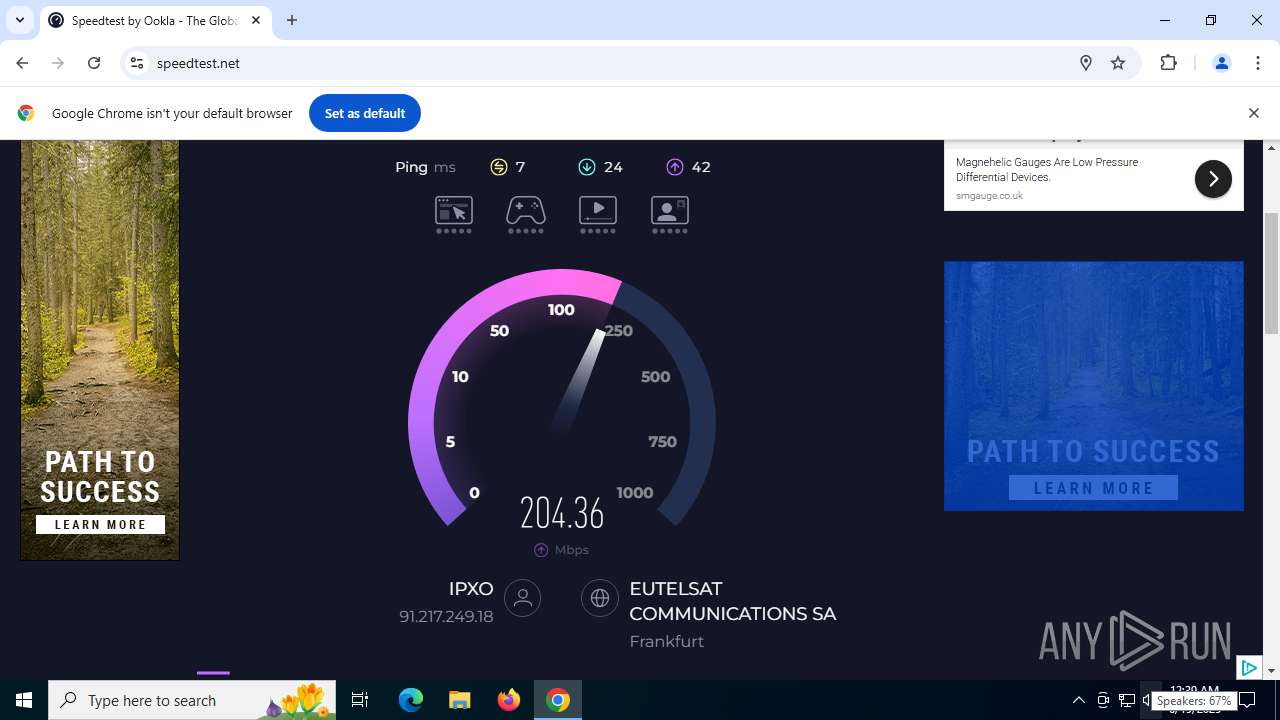Image resolution: width=1280 pixels, height=720 pixels.
Task: Open the Windows Start menu
Action: tap(24, 700)
